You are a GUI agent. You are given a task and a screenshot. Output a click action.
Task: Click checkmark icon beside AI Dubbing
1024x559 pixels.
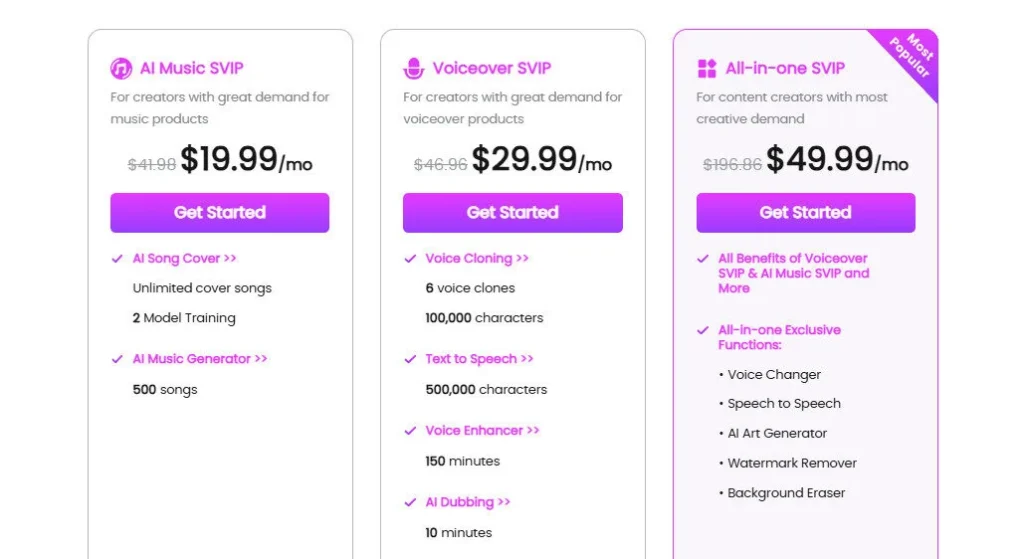(410, 502)
